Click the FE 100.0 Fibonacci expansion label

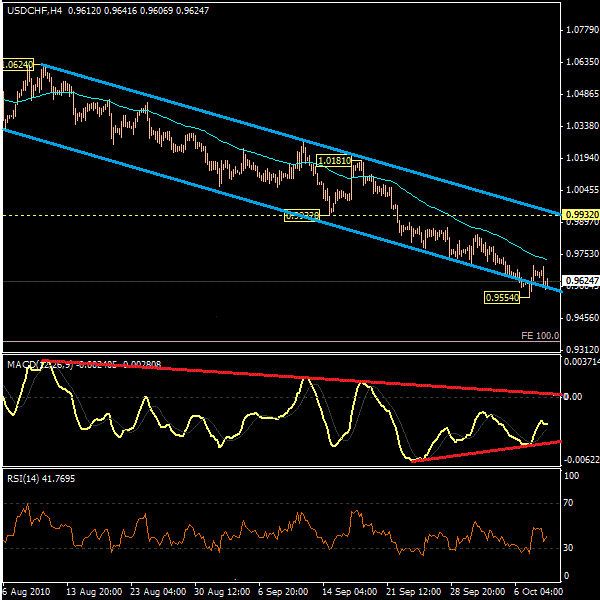540,336
